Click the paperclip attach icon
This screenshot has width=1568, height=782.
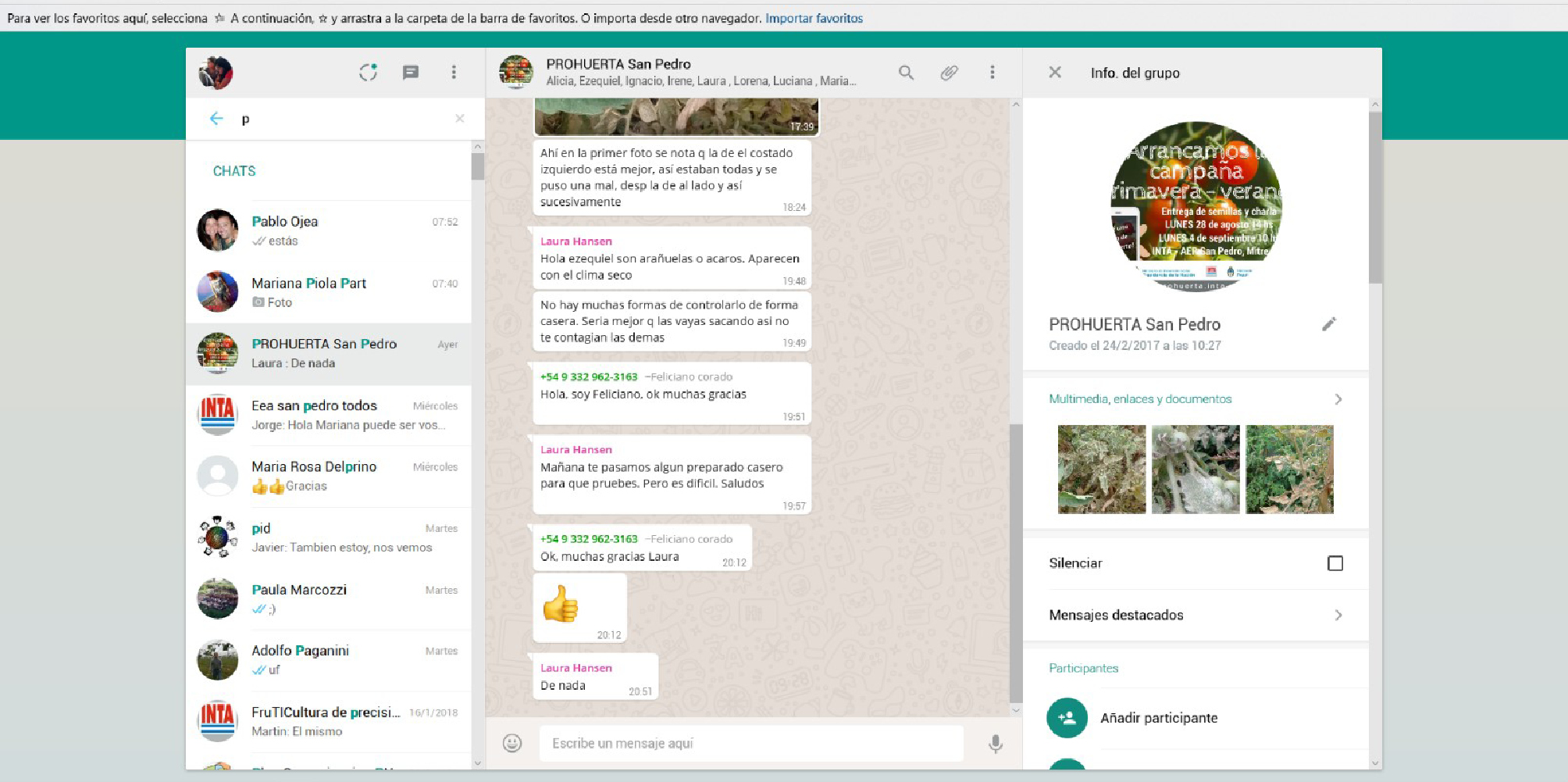[x=949, y=73]
